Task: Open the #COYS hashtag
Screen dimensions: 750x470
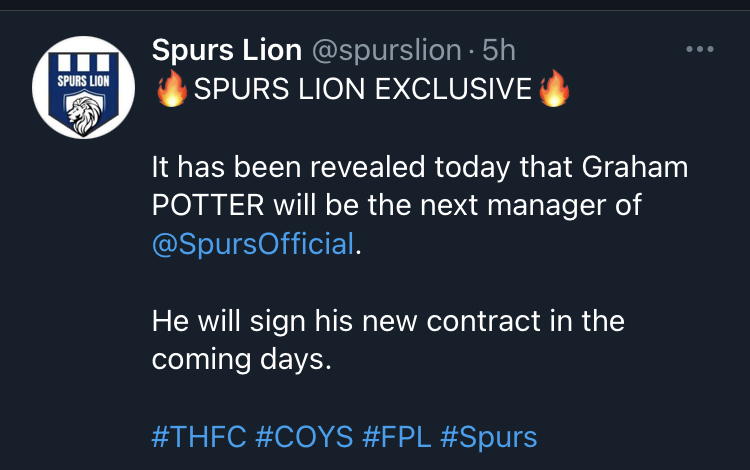Action: point(304,437)
